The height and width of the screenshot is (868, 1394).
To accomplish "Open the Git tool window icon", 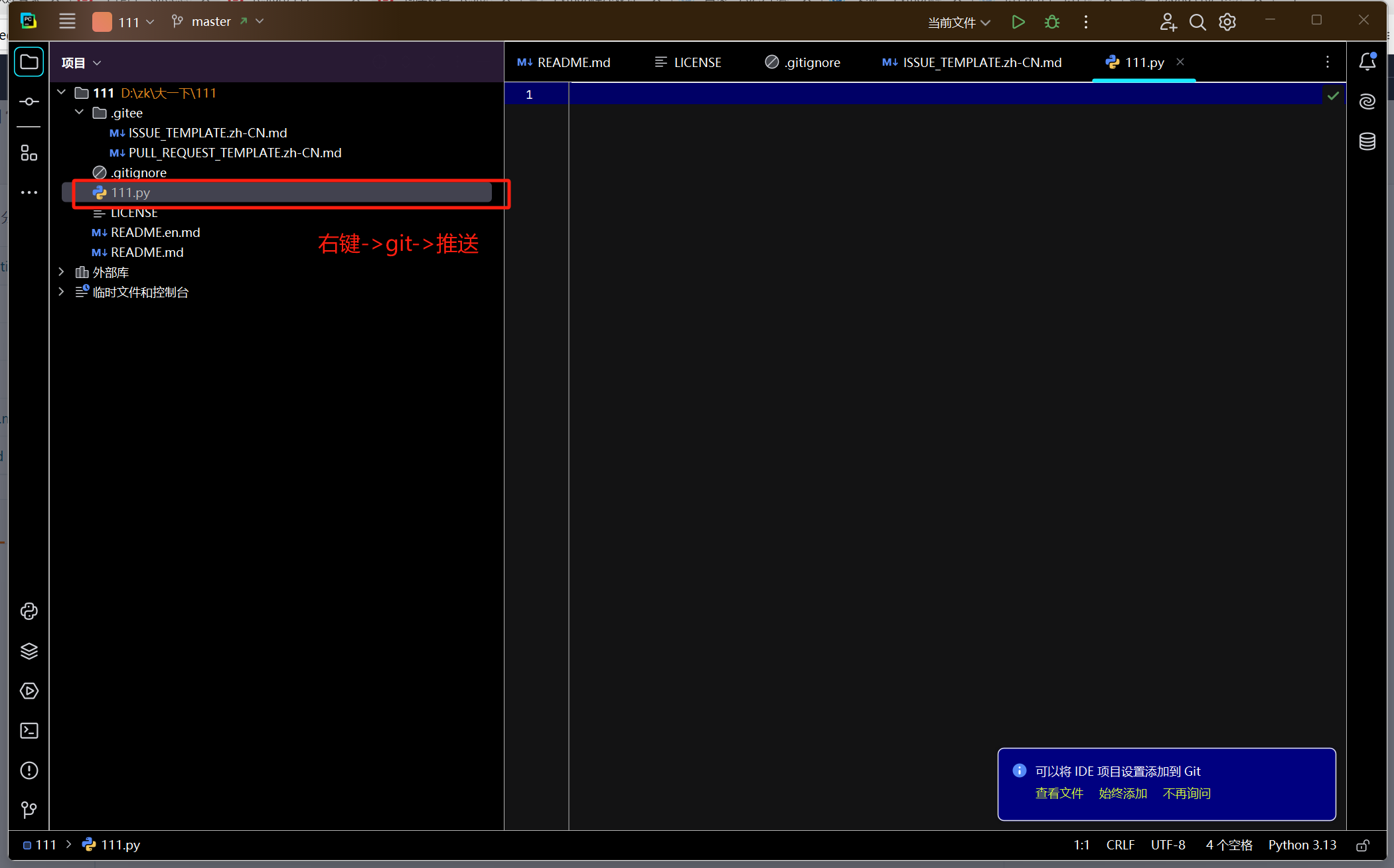I will coord(29,810).
